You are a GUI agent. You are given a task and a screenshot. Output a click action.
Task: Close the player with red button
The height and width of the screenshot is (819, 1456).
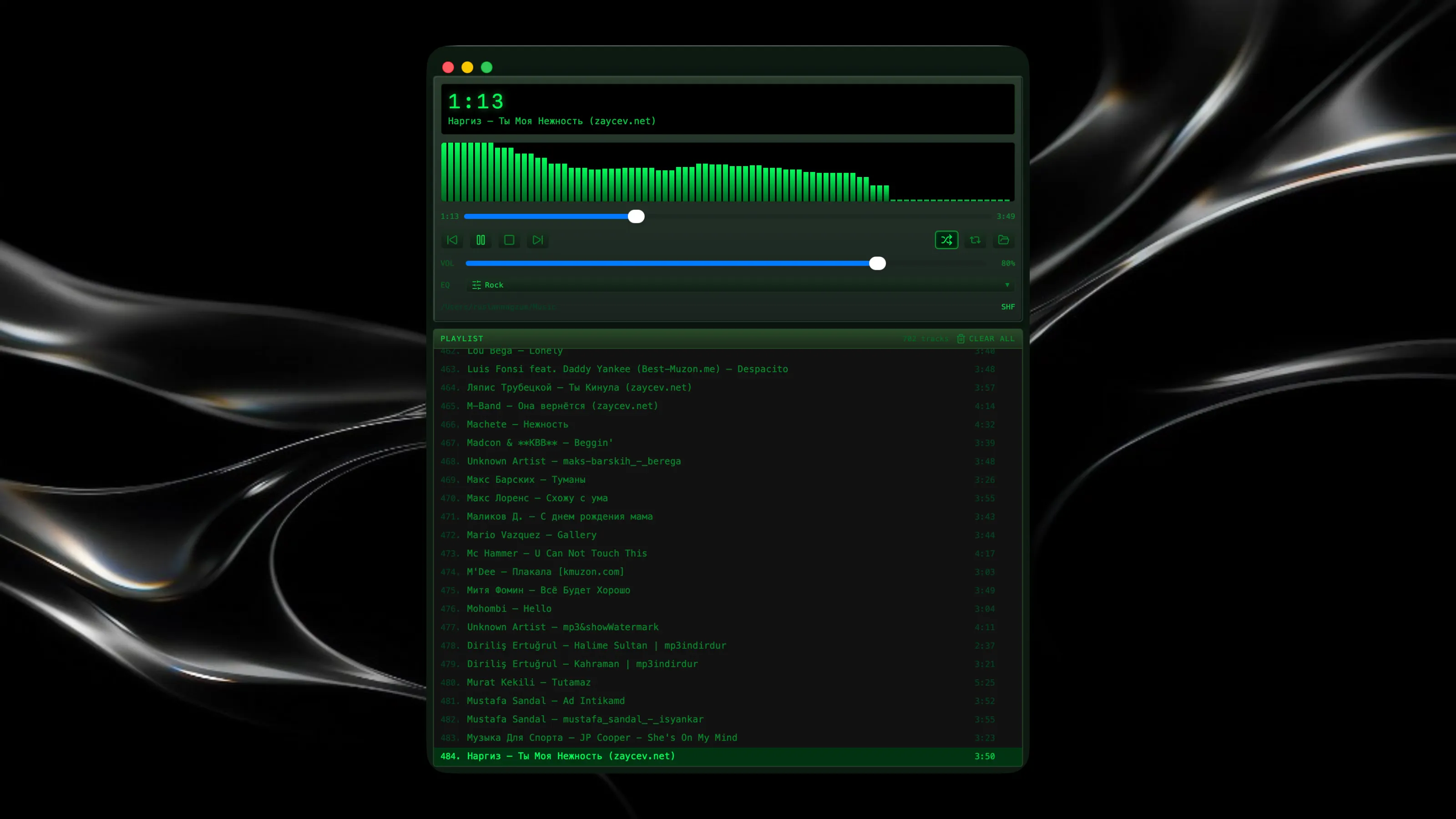tap(448, 67)
